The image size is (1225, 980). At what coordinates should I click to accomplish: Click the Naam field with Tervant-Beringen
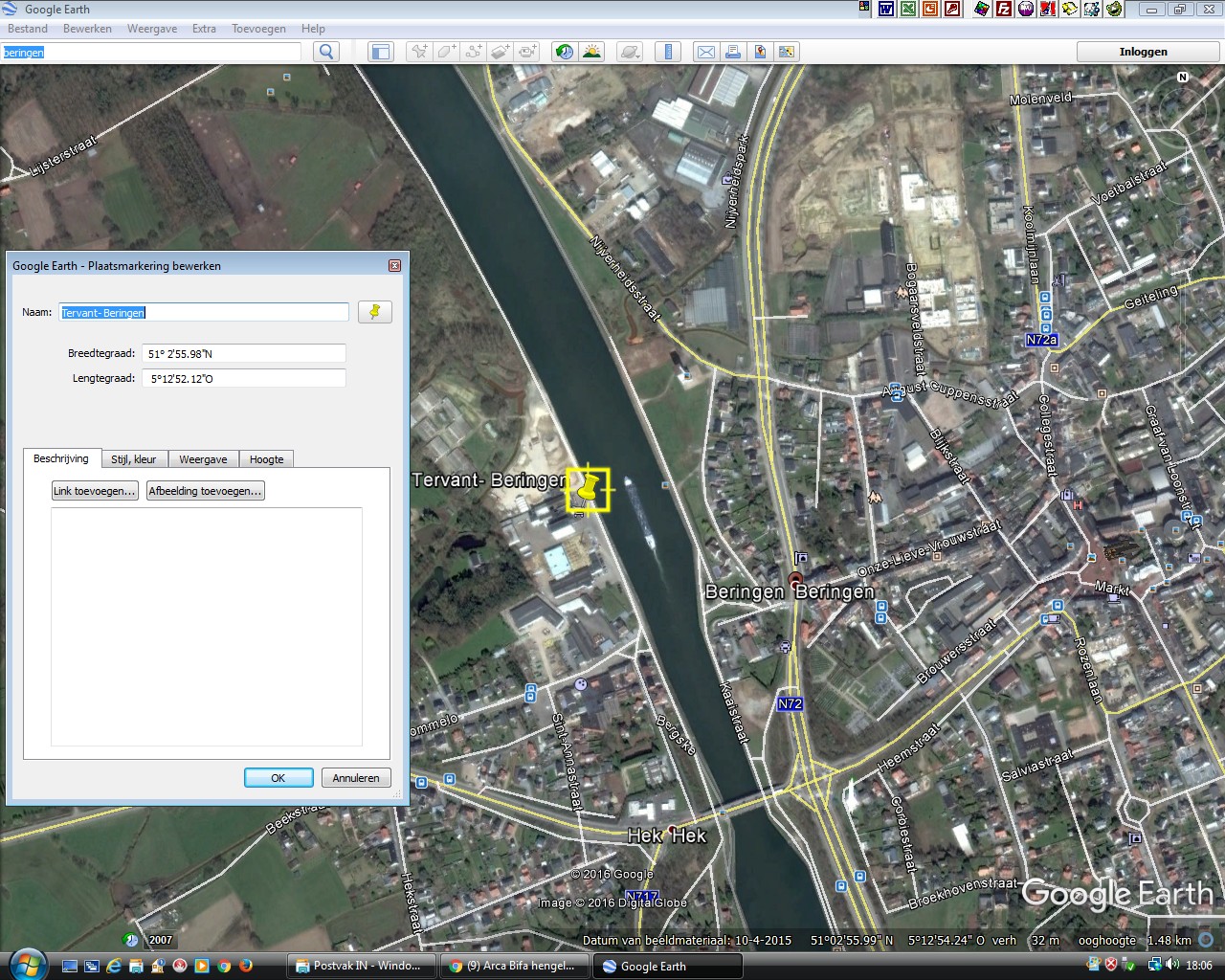[x=204, y=312]
